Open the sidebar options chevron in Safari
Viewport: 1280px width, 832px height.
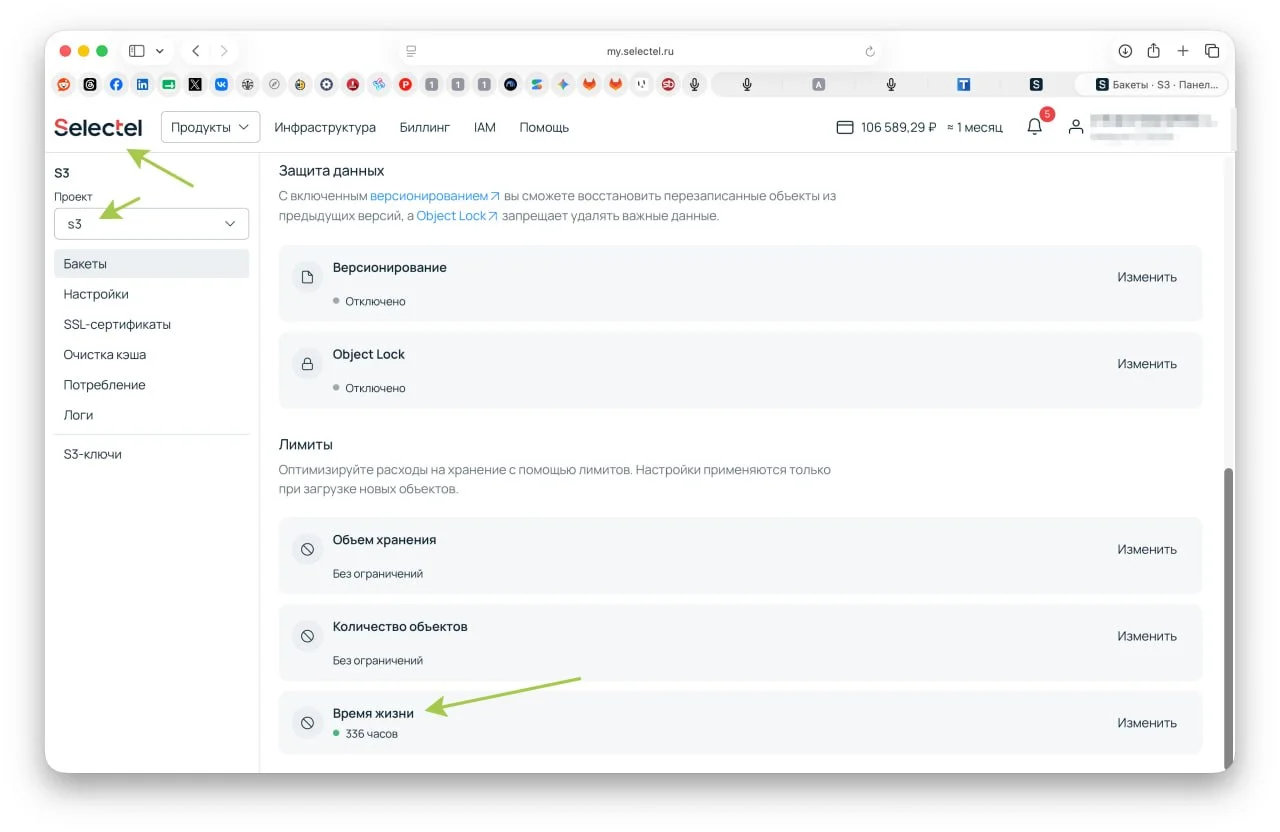pyautogui.click(x=160, y=51)
